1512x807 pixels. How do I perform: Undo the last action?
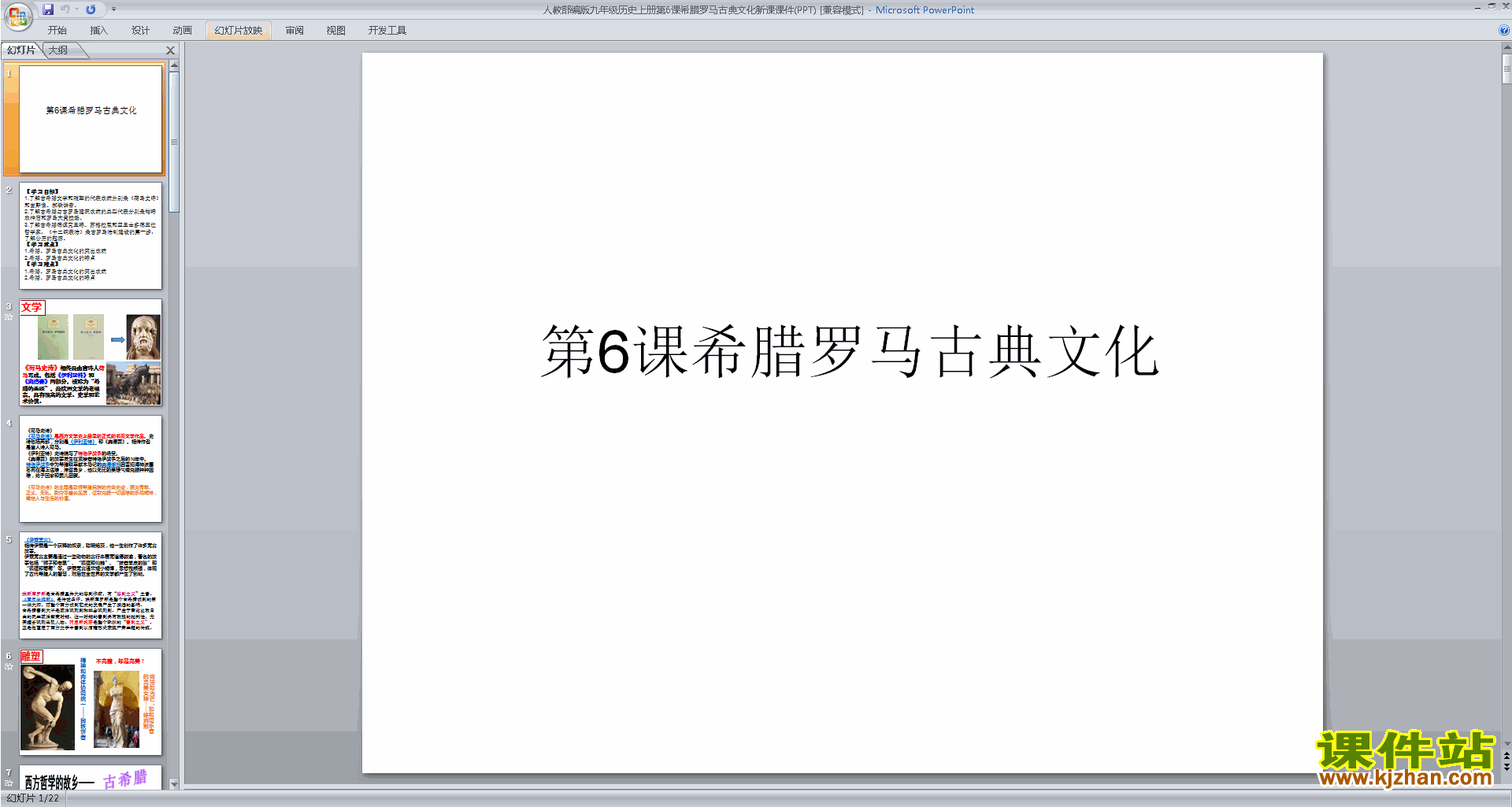click(x=65, y=9)
